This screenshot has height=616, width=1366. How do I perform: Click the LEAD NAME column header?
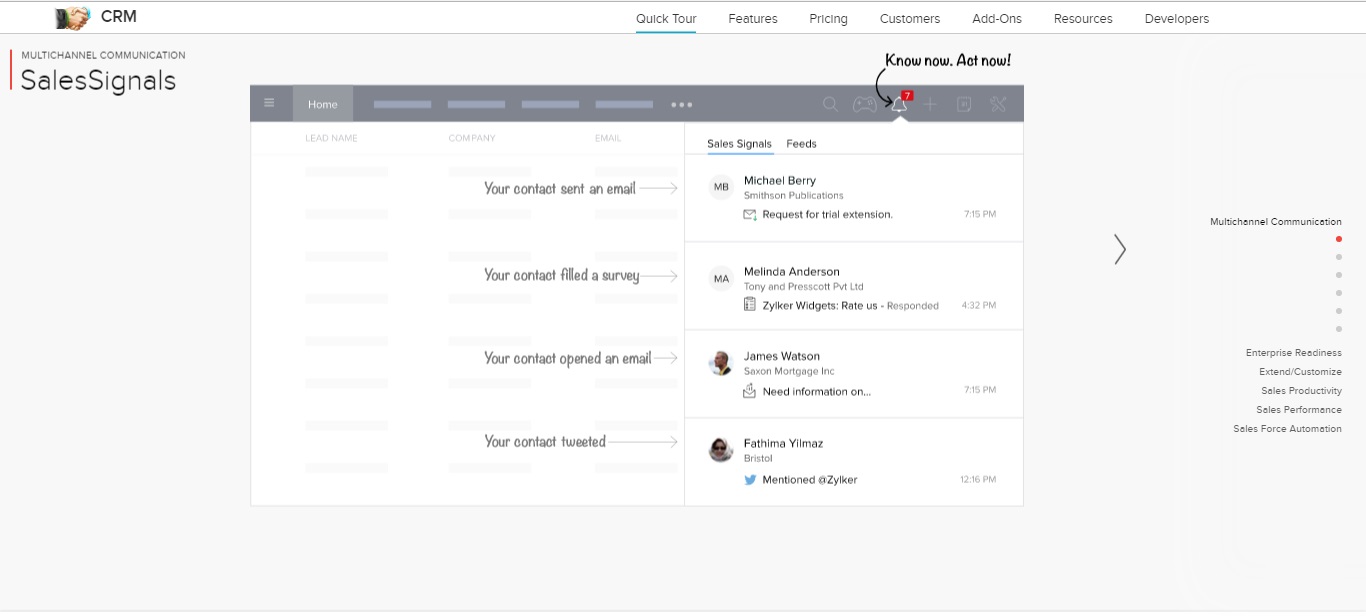coord(331,138)
